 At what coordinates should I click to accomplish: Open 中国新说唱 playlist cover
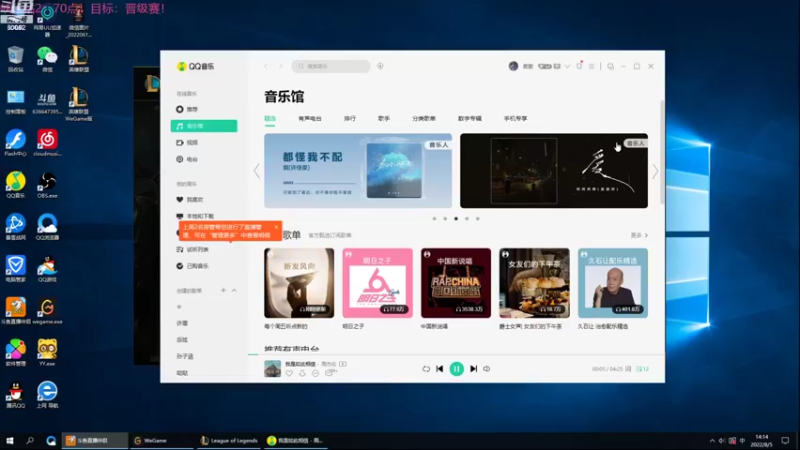(x=456, y=283)
